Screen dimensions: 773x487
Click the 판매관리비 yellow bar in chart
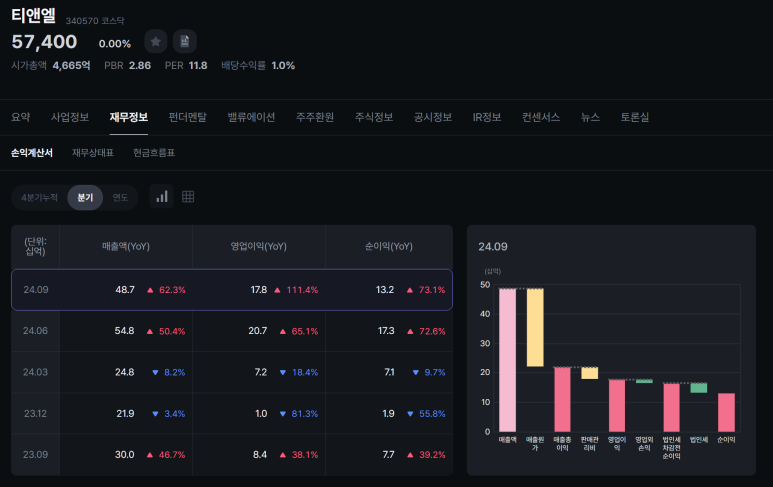590,373
